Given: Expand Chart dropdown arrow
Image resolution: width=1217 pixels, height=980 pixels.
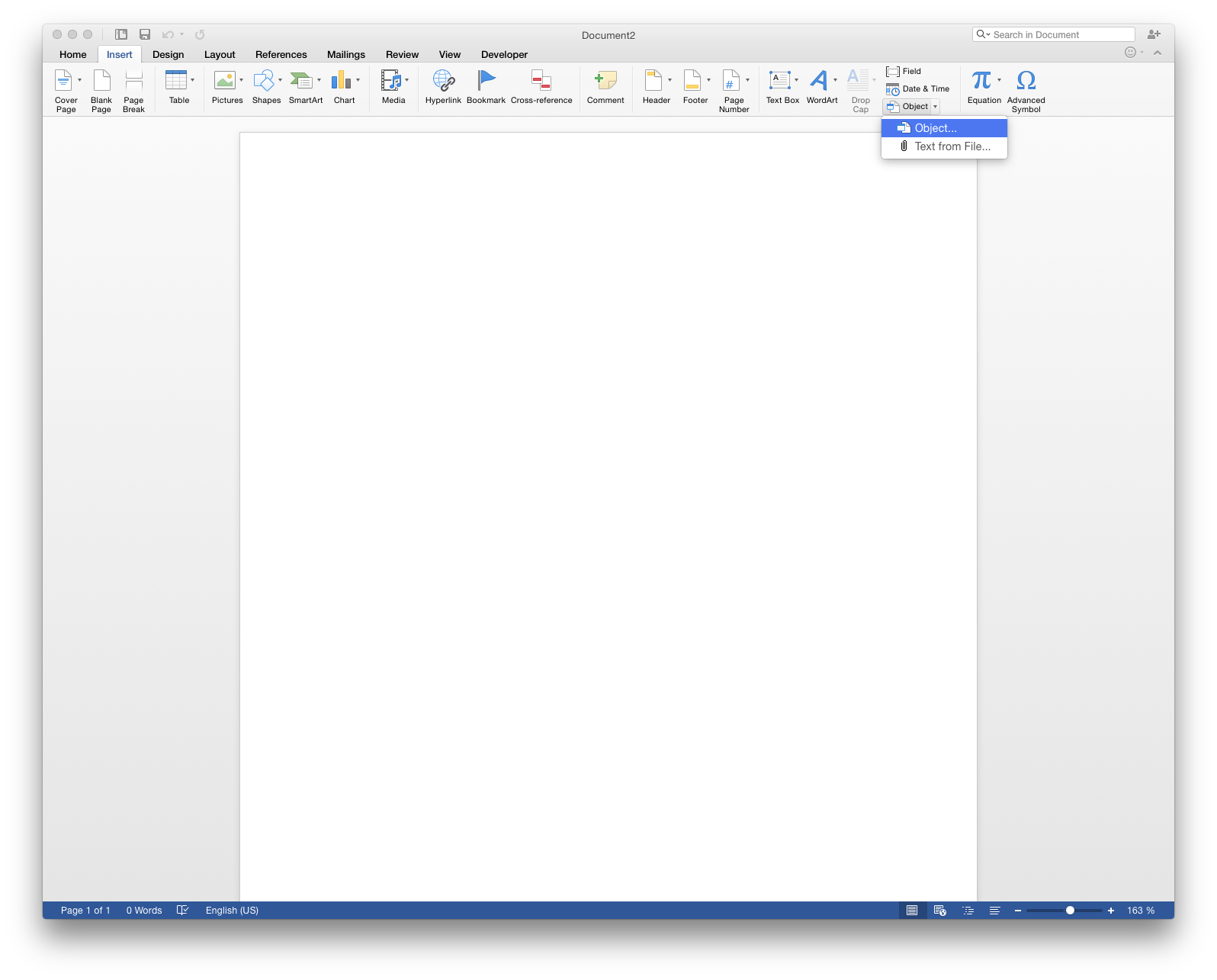Looking at the screenshot, I should click(358, 80).
